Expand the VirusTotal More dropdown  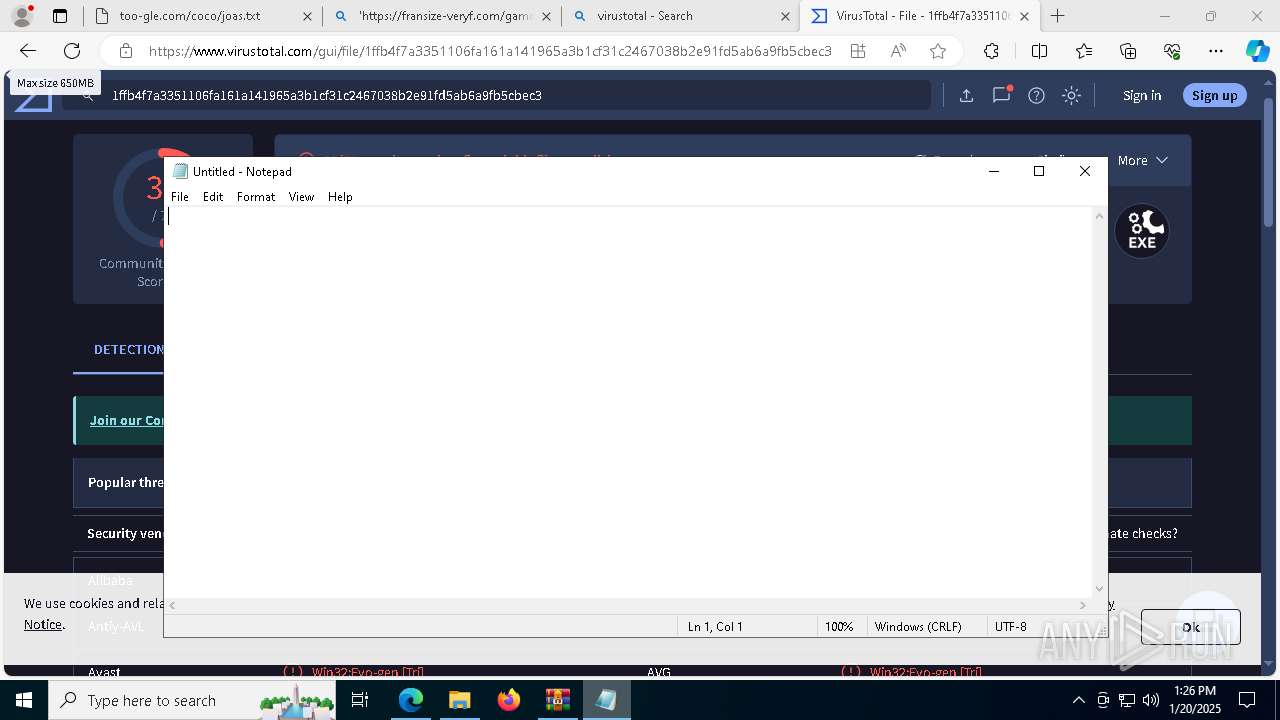pos(1142,160)
